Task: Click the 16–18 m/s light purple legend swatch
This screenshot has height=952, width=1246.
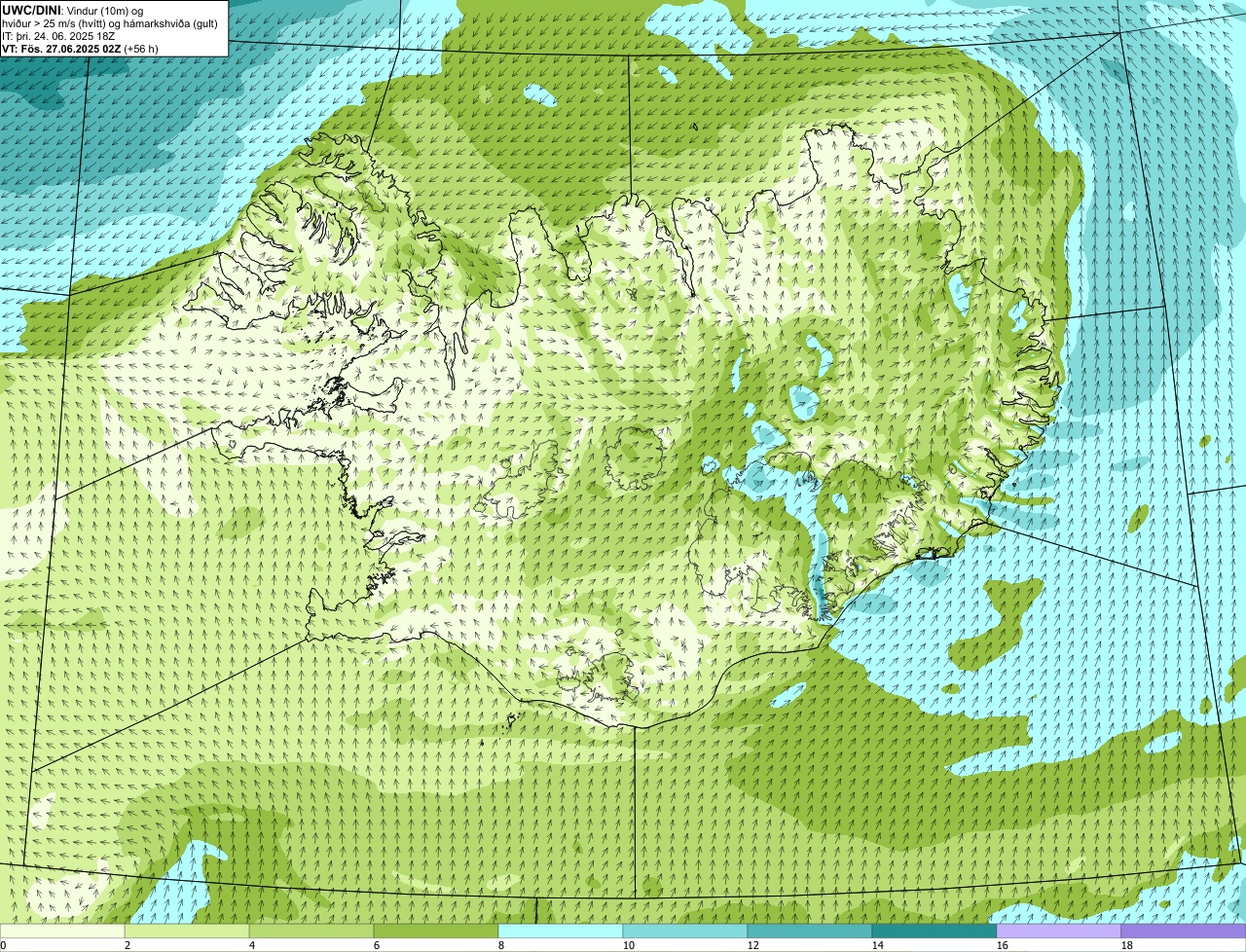Action: pos(1059,931)
